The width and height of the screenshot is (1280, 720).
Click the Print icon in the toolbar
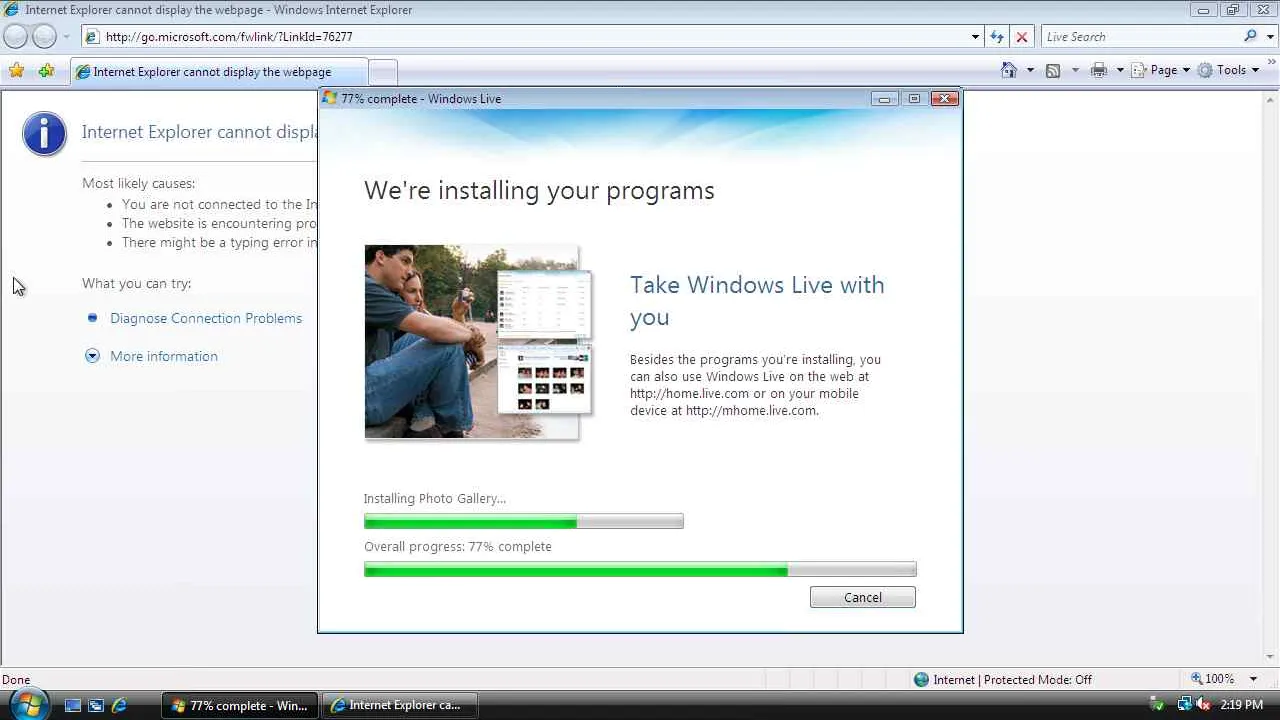click(x=1099, y=70)
